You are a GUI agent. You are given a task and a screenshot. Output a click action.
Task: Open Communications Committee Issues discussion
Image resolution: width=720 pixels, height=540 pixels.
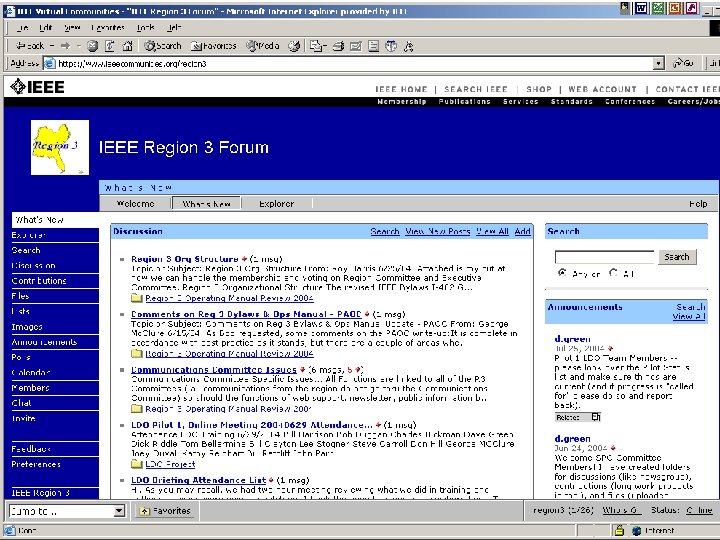214,370
